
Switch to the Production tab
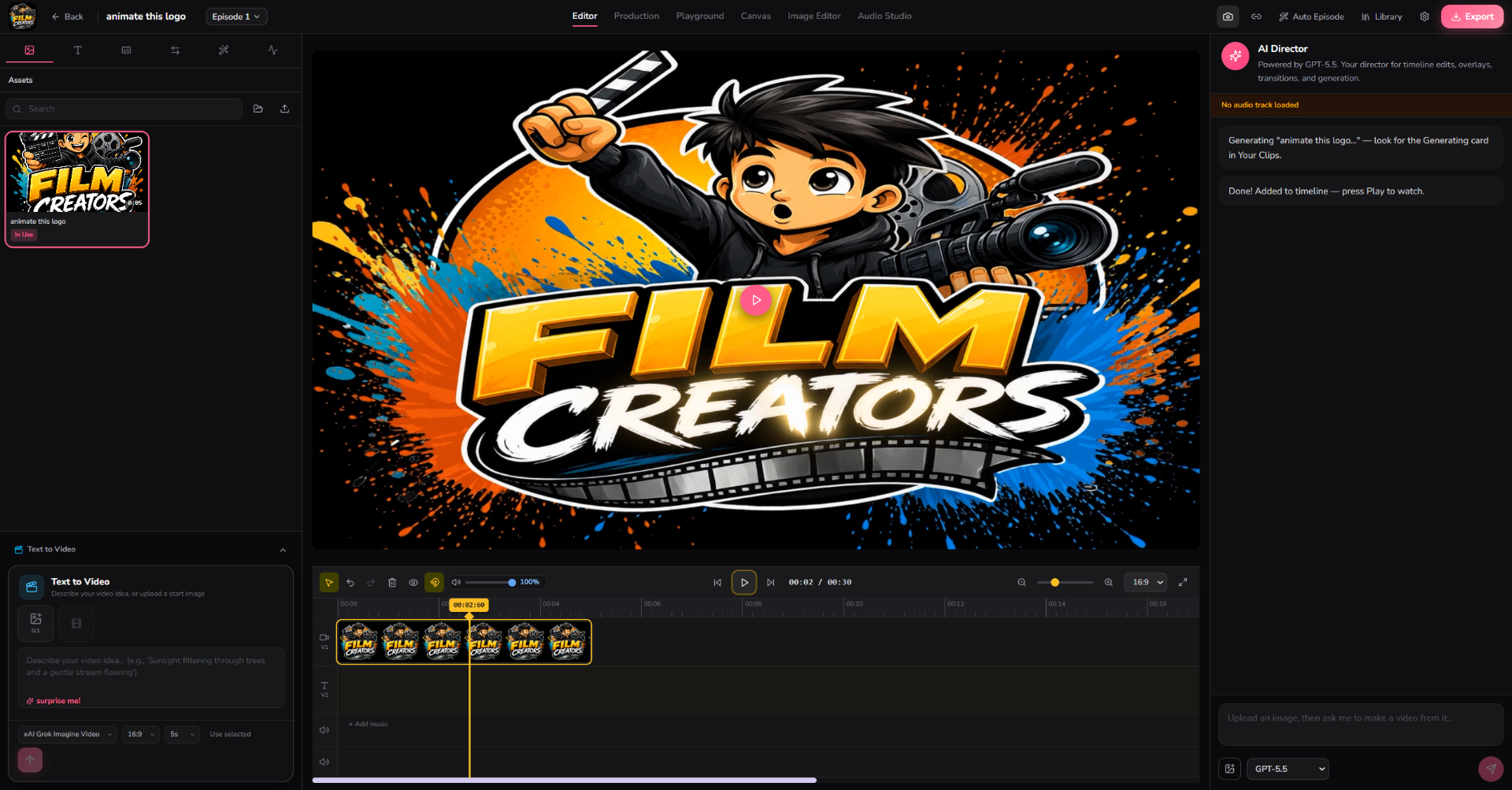[x=636, y=16]
